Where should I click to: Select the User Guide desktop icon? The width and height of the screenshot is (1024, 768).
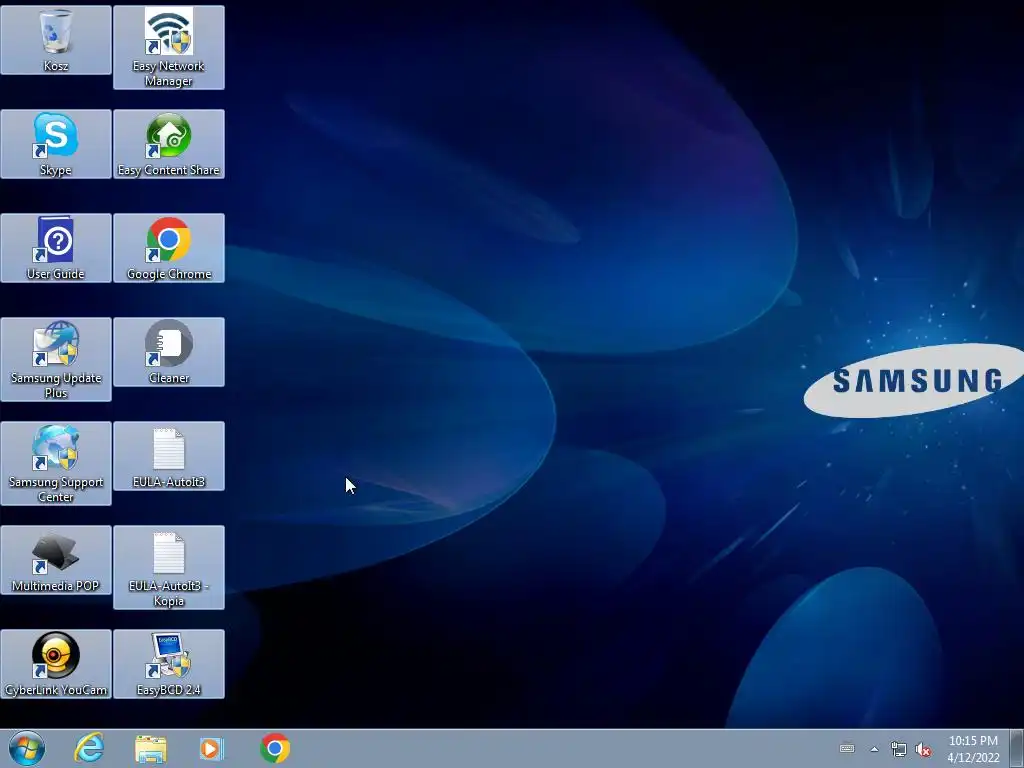[56, 248]
